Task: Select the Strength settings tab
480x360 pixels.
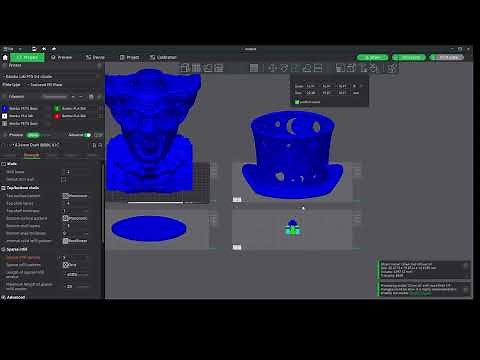Action: 32,155
